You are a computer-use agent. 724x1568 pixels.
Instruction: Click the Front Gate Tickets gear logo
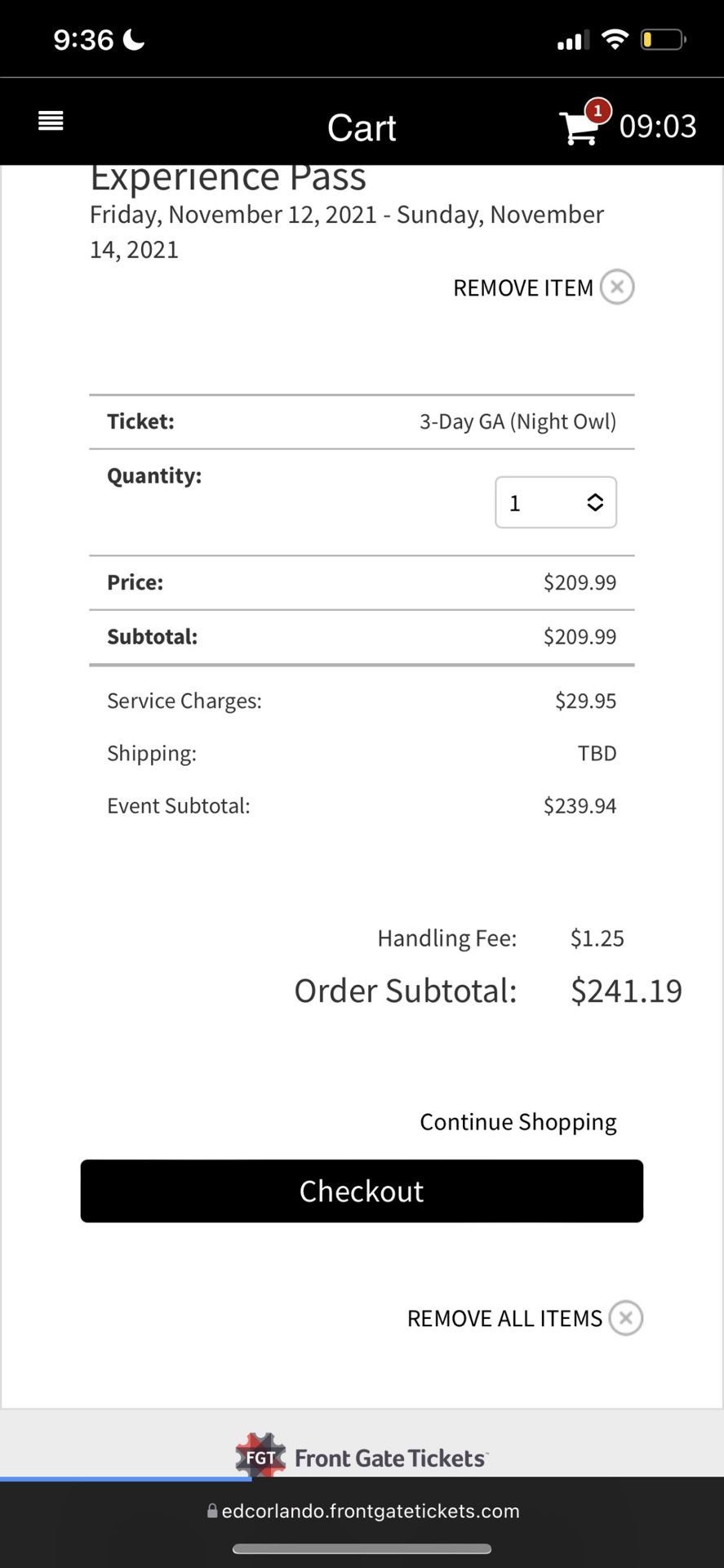(x=260, y=1456)
